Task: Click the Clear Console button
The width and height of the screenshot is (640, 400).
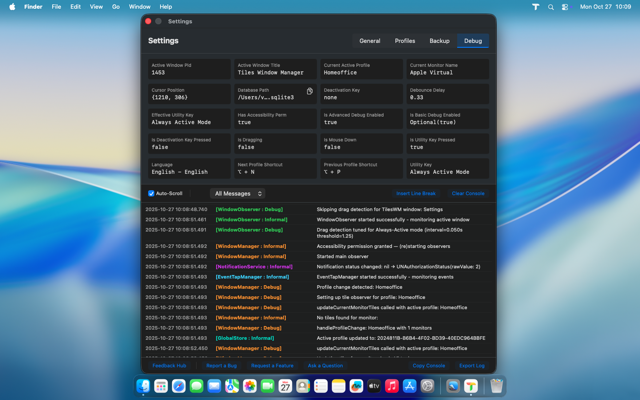Action: point(468,193)
